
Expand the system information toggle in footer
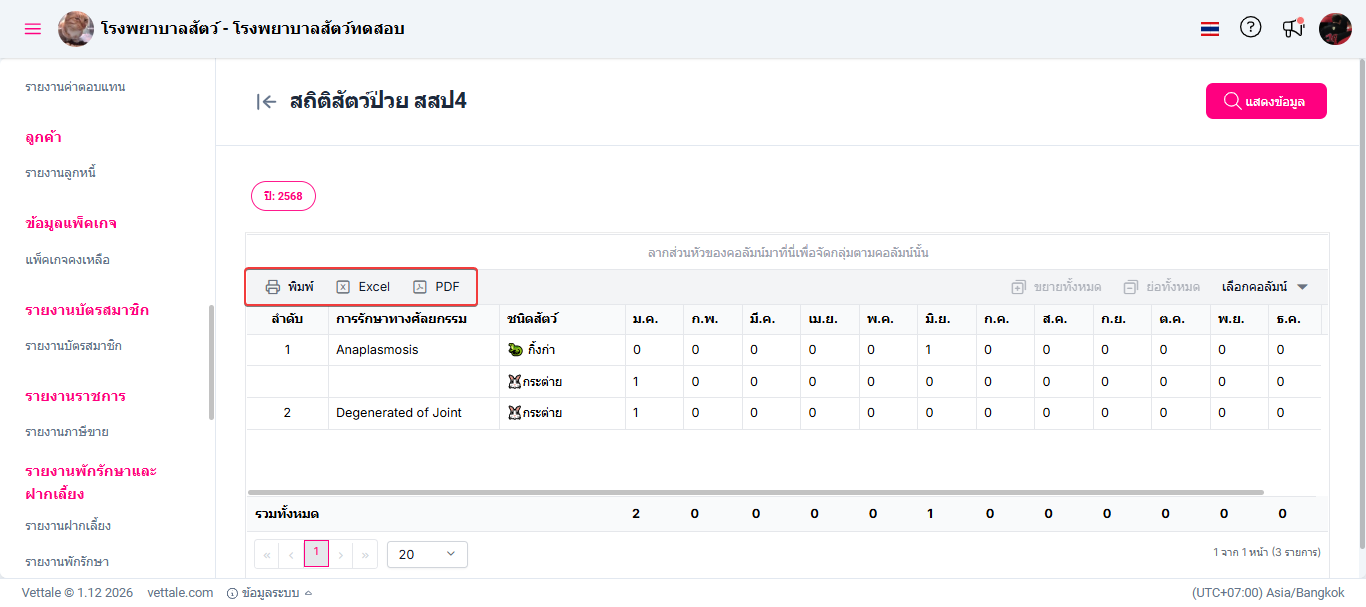[x=270, y=593]
